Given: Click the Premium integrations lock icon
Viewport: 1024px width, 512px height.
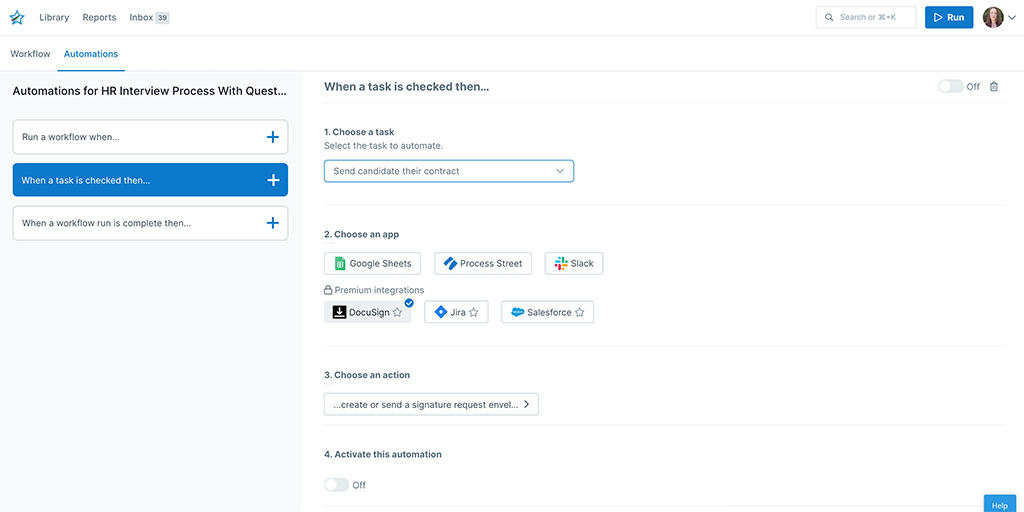Looking at the screenshot, I should point(328,290).
